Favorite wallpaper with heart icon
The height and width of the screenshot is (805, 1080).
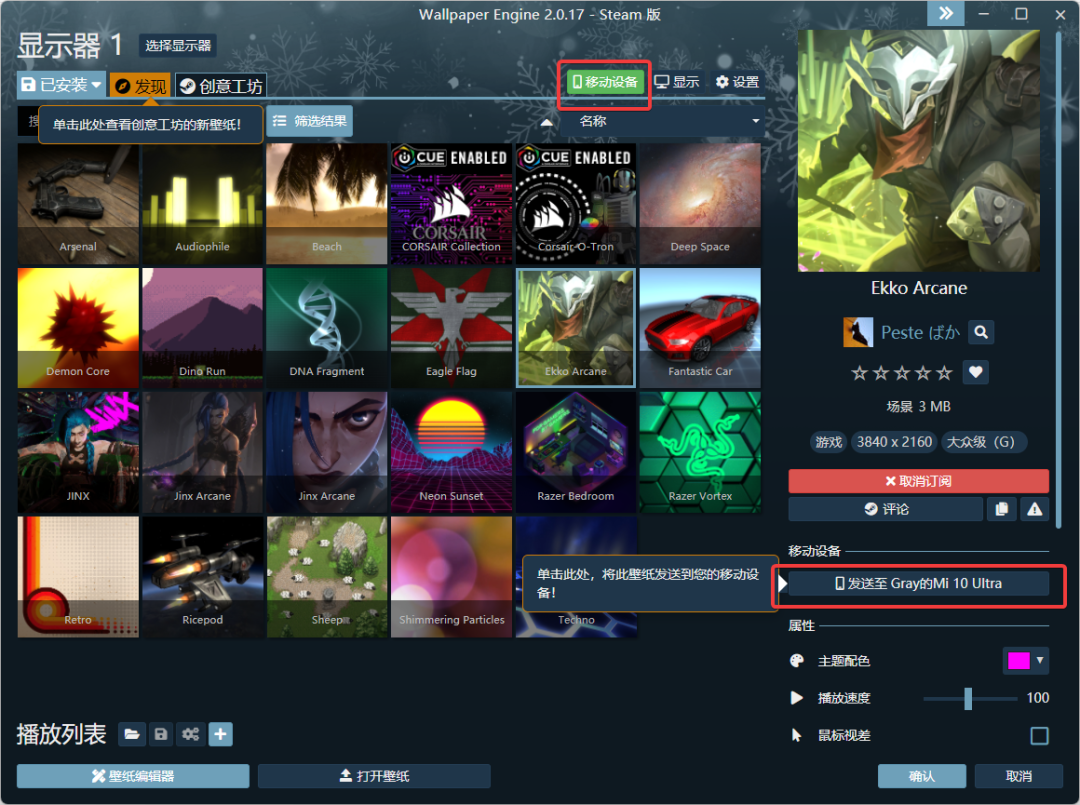tap(975, 373)
